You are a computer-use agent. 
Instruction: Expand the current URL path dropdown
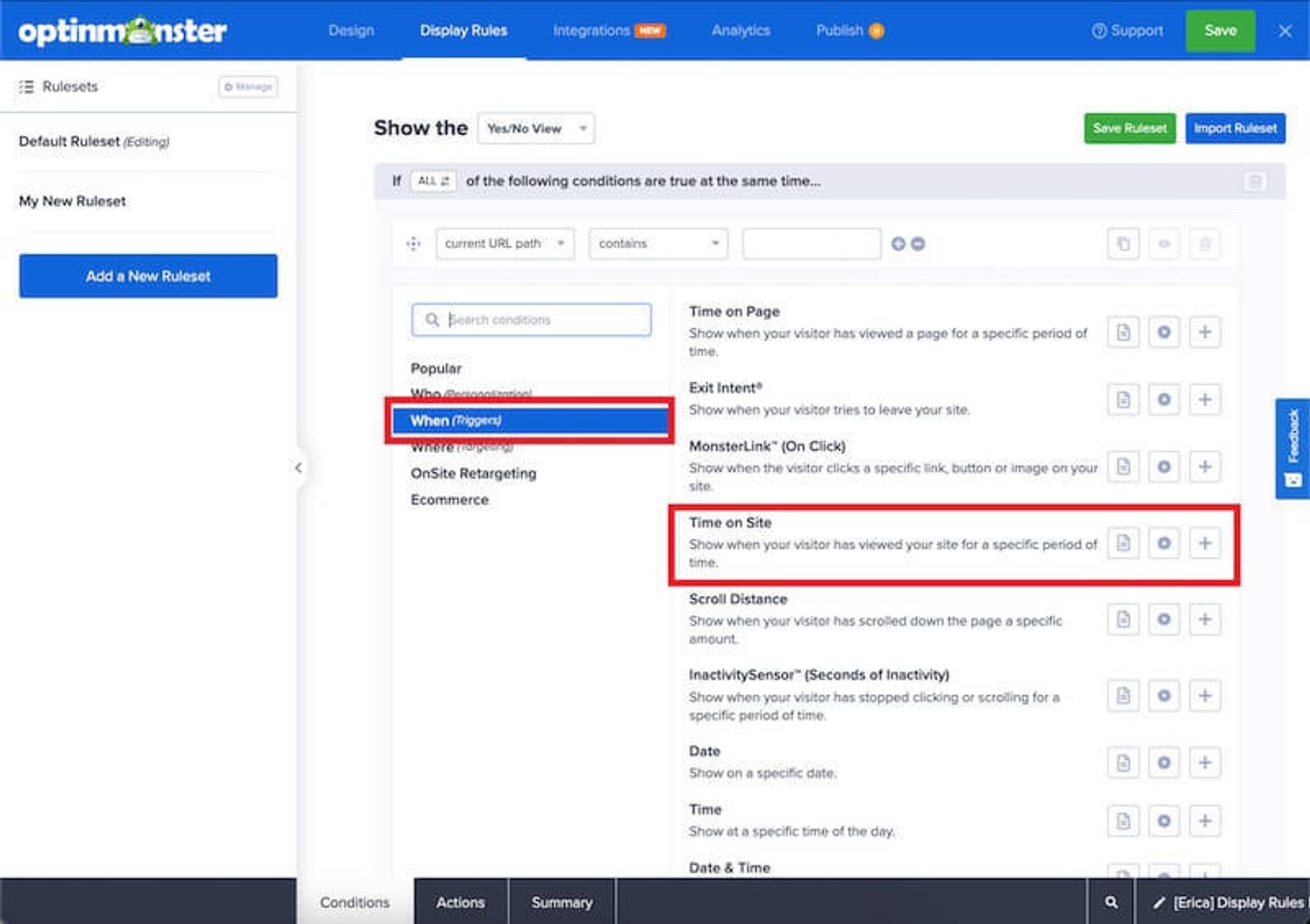pyautogui.click(x=505, y=244)
